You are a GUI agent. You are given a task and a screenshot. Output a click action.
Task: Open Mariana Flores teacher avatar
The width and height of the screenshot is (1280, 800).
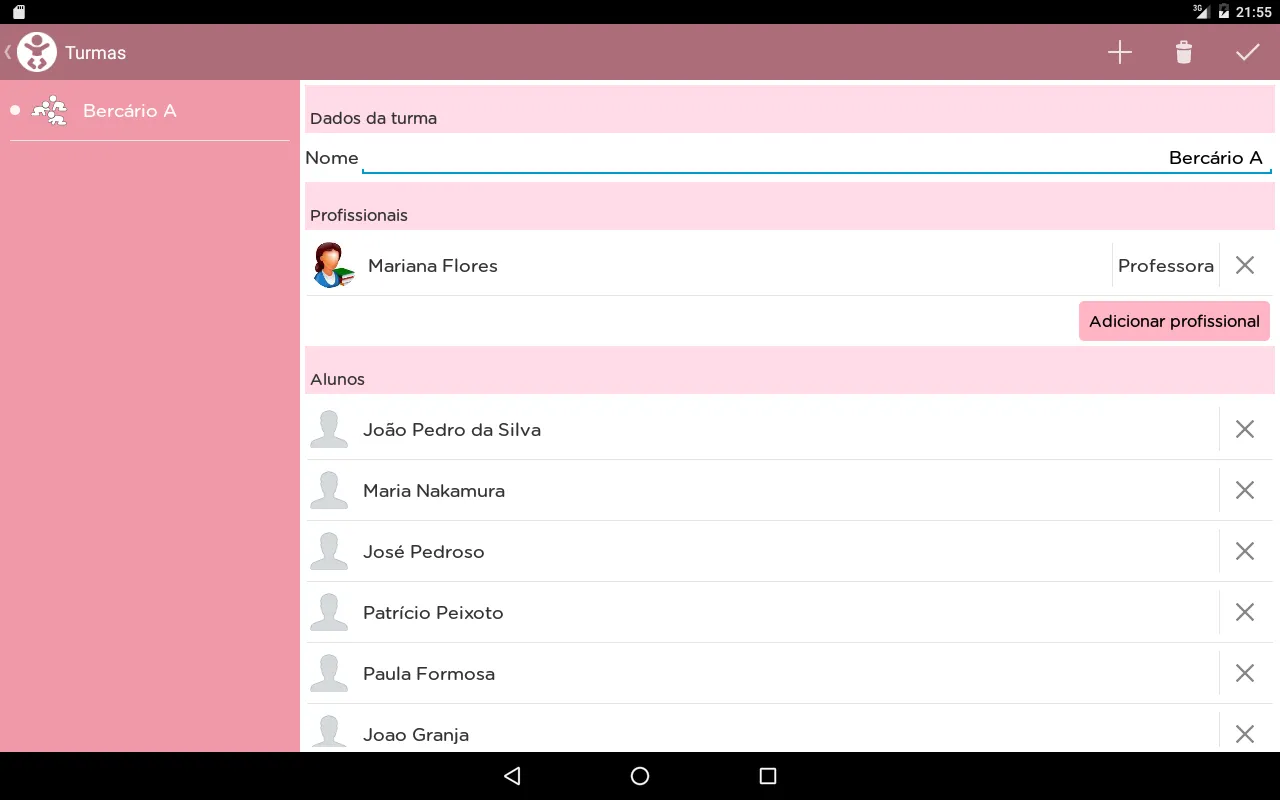(x=333, y=265)
